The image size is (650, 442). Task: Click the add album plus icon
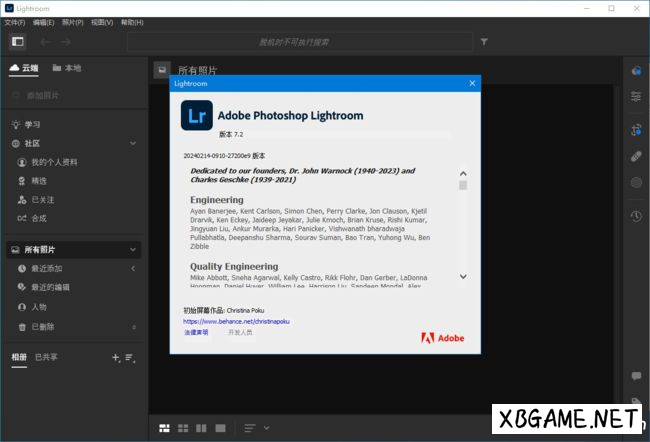pyautogui.click(x=115, y=357)
